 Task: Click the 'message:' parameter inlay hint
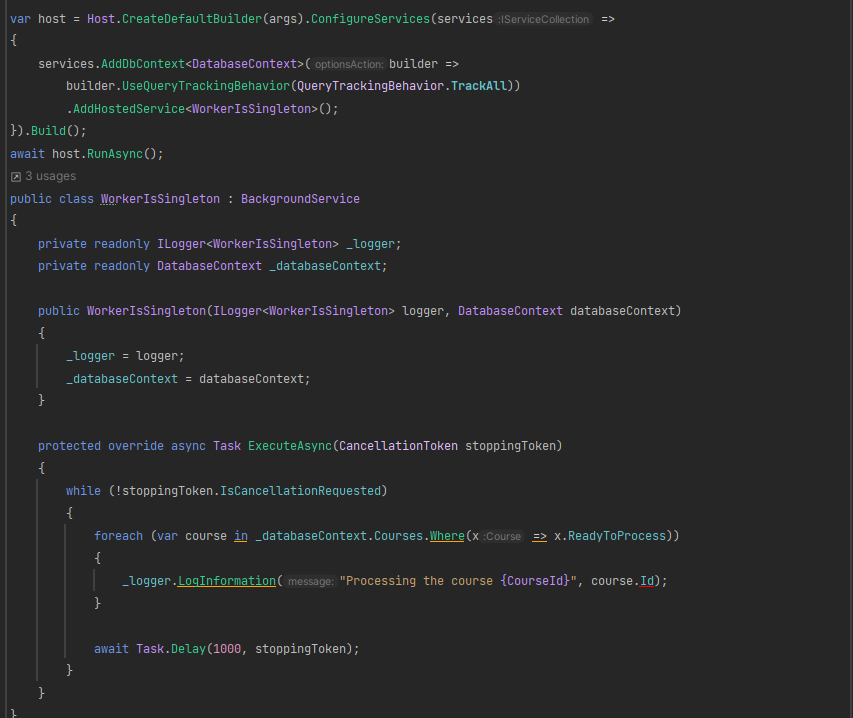[x=310, y=581]
